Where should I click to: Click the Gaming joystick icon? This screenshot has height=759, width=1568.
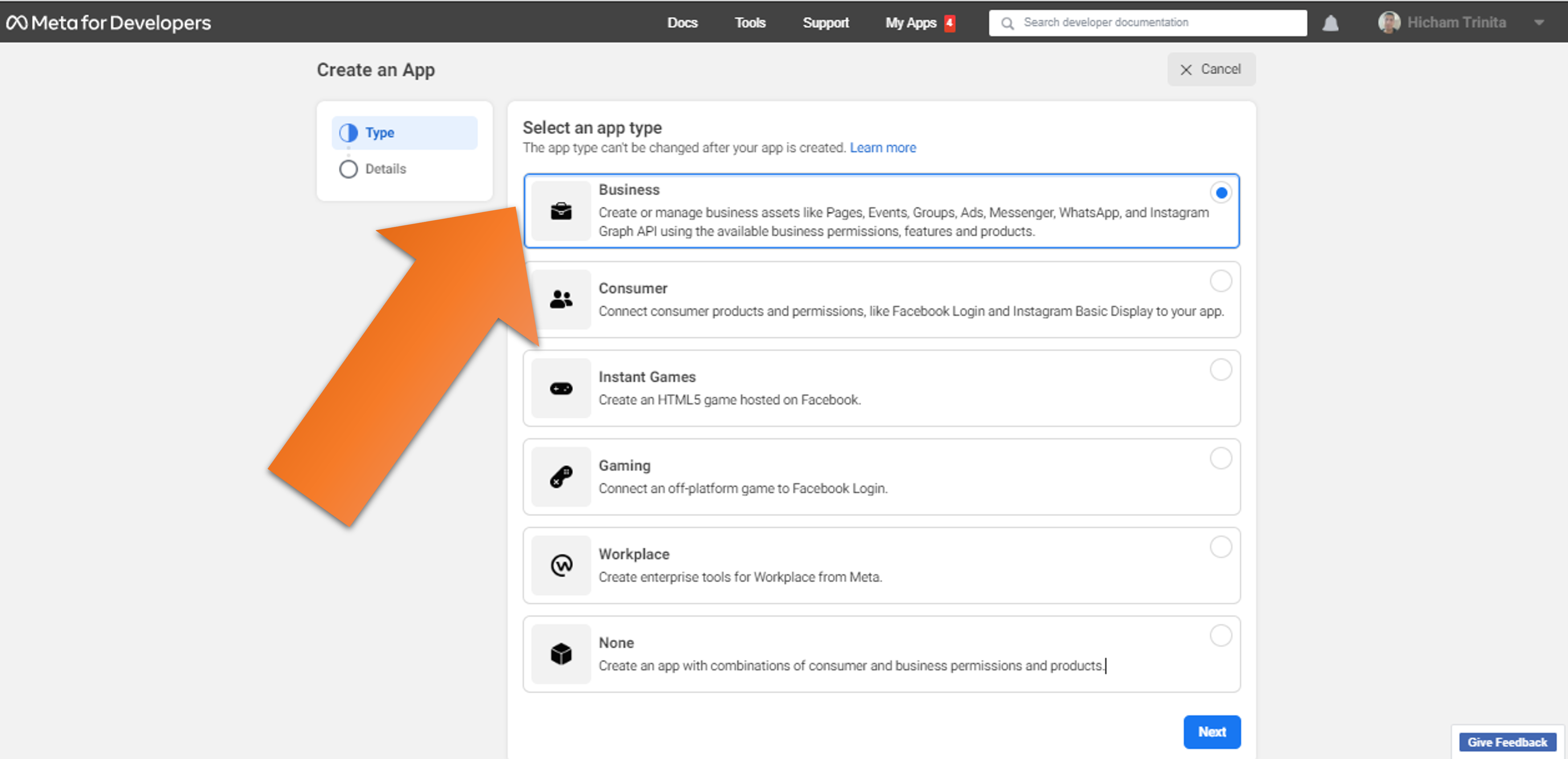[561, 476]
